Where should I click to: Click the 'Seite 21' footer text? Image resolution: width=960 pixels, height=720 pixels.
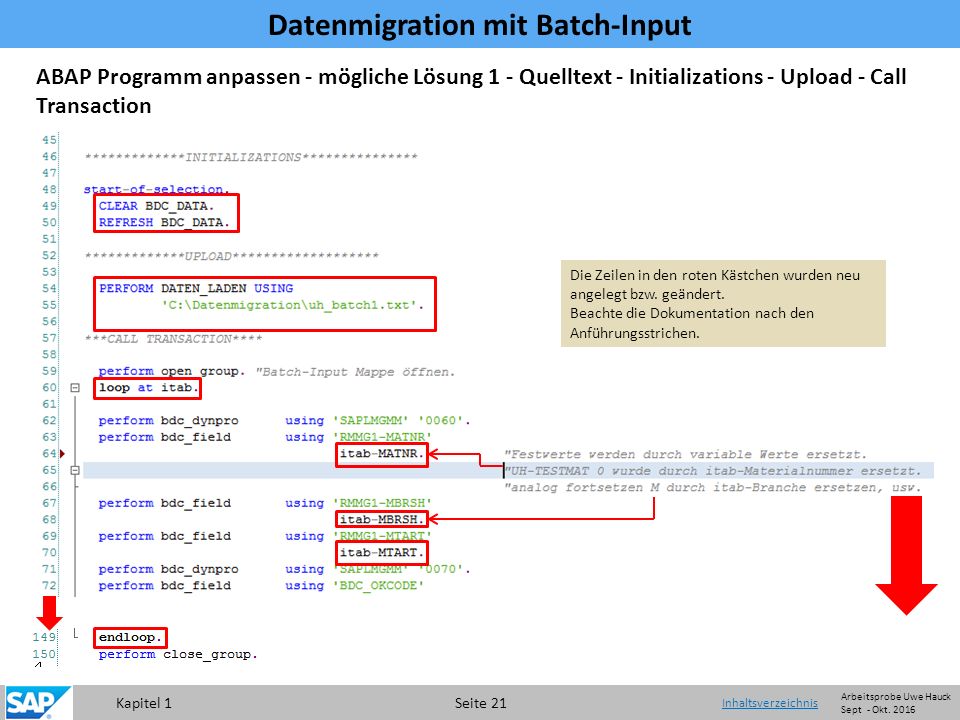481,703
